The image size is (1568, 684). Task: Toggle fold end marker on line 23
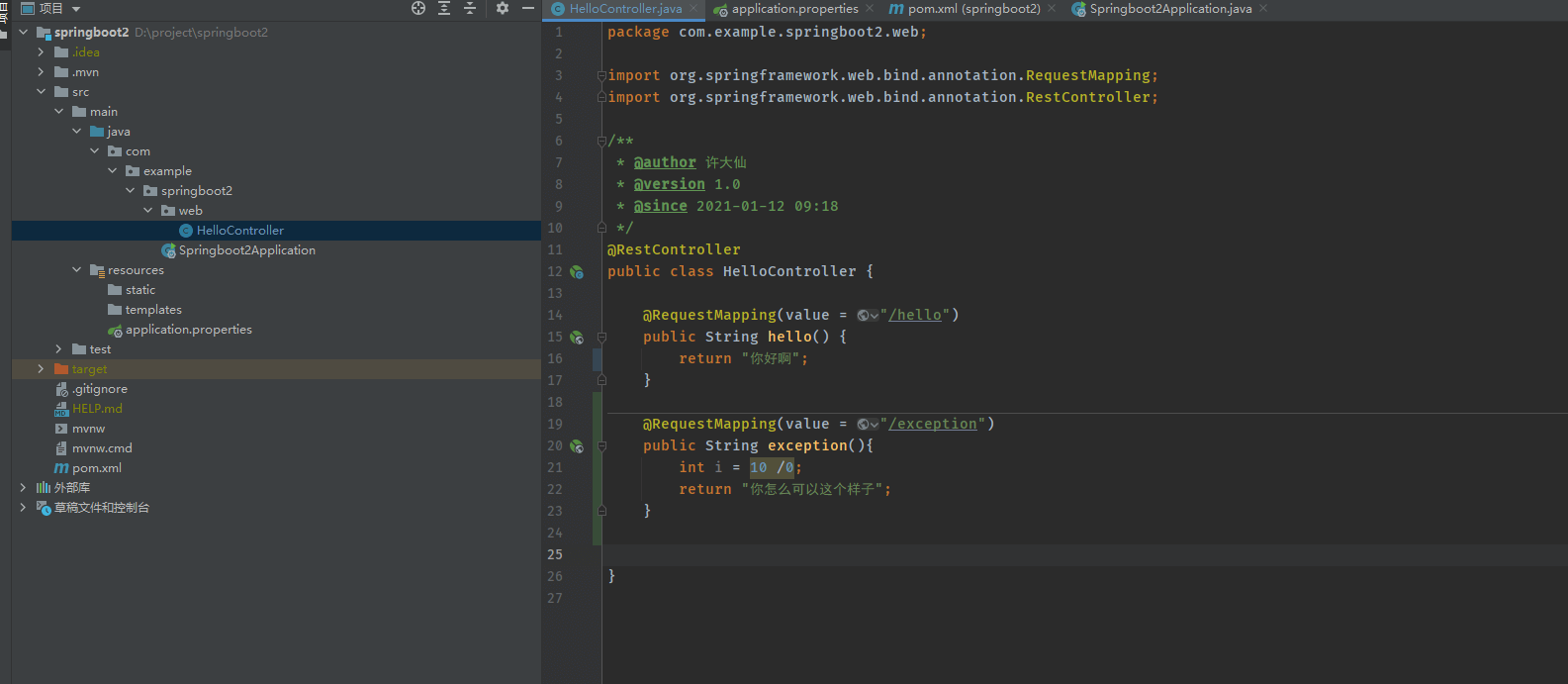point(601,511)
